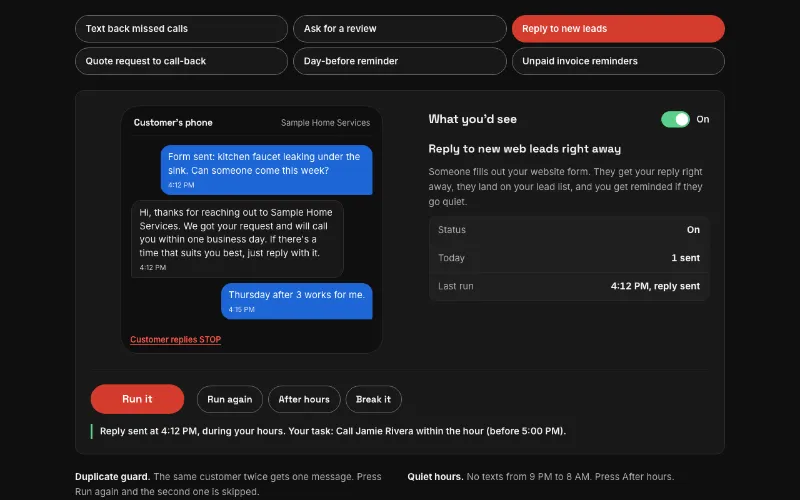
Task: Click the Break it button
Action: pos(373,399)
